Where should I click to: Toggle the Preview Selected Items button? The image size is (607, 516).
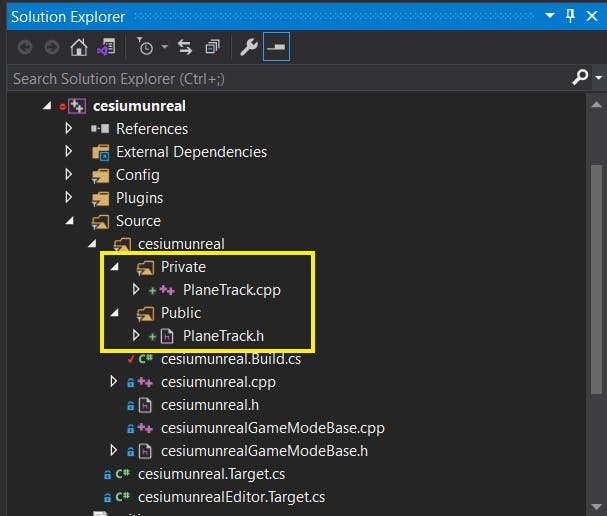click(276, 47)
